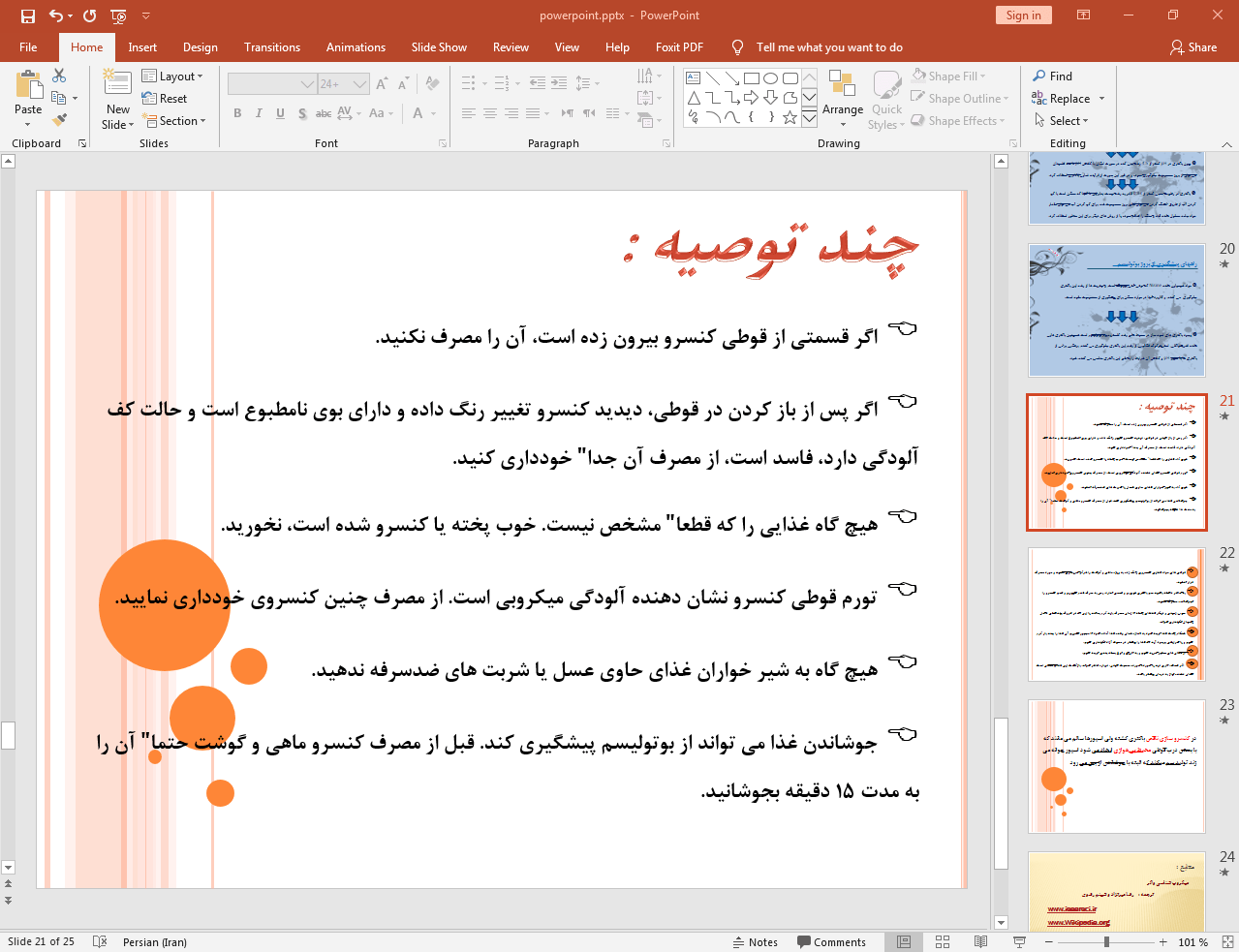
Task: Toggle Strikethrough formatting
Action: pos(324,113)
